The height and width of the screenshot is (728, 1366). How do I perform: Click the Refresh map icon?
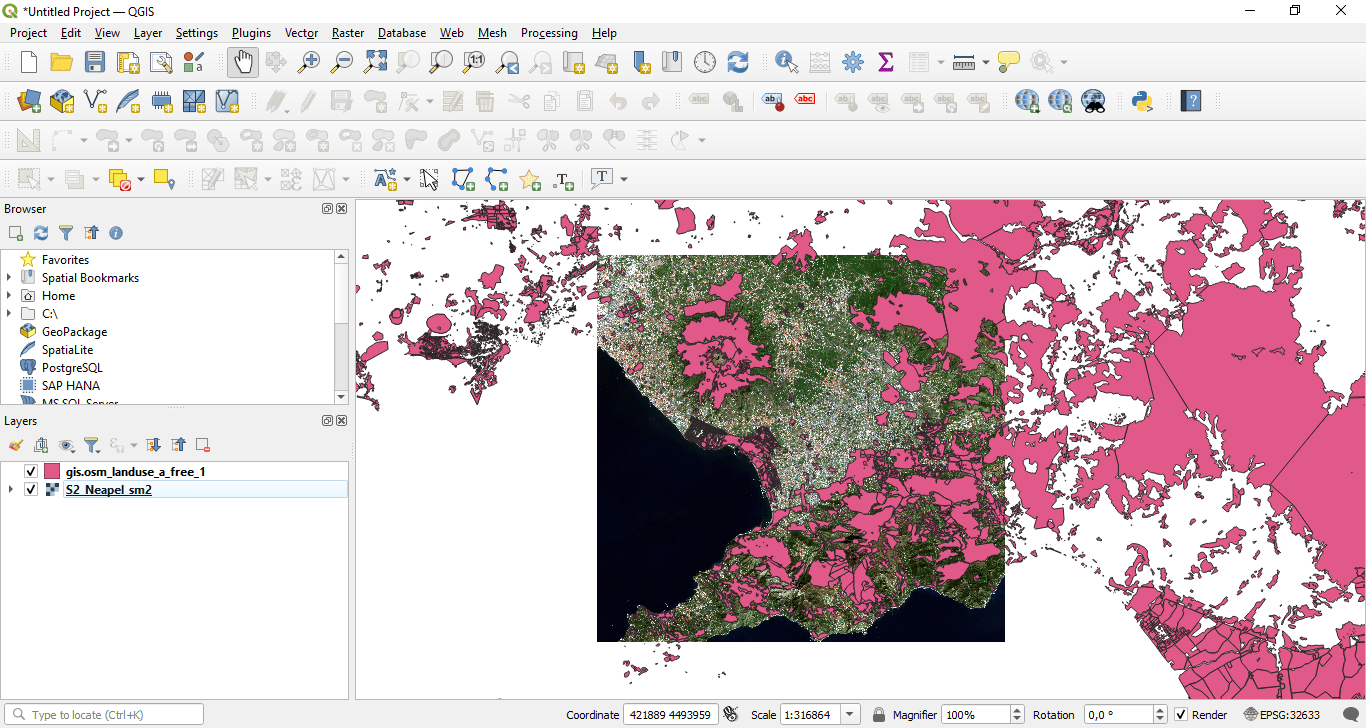pos(738,62)
